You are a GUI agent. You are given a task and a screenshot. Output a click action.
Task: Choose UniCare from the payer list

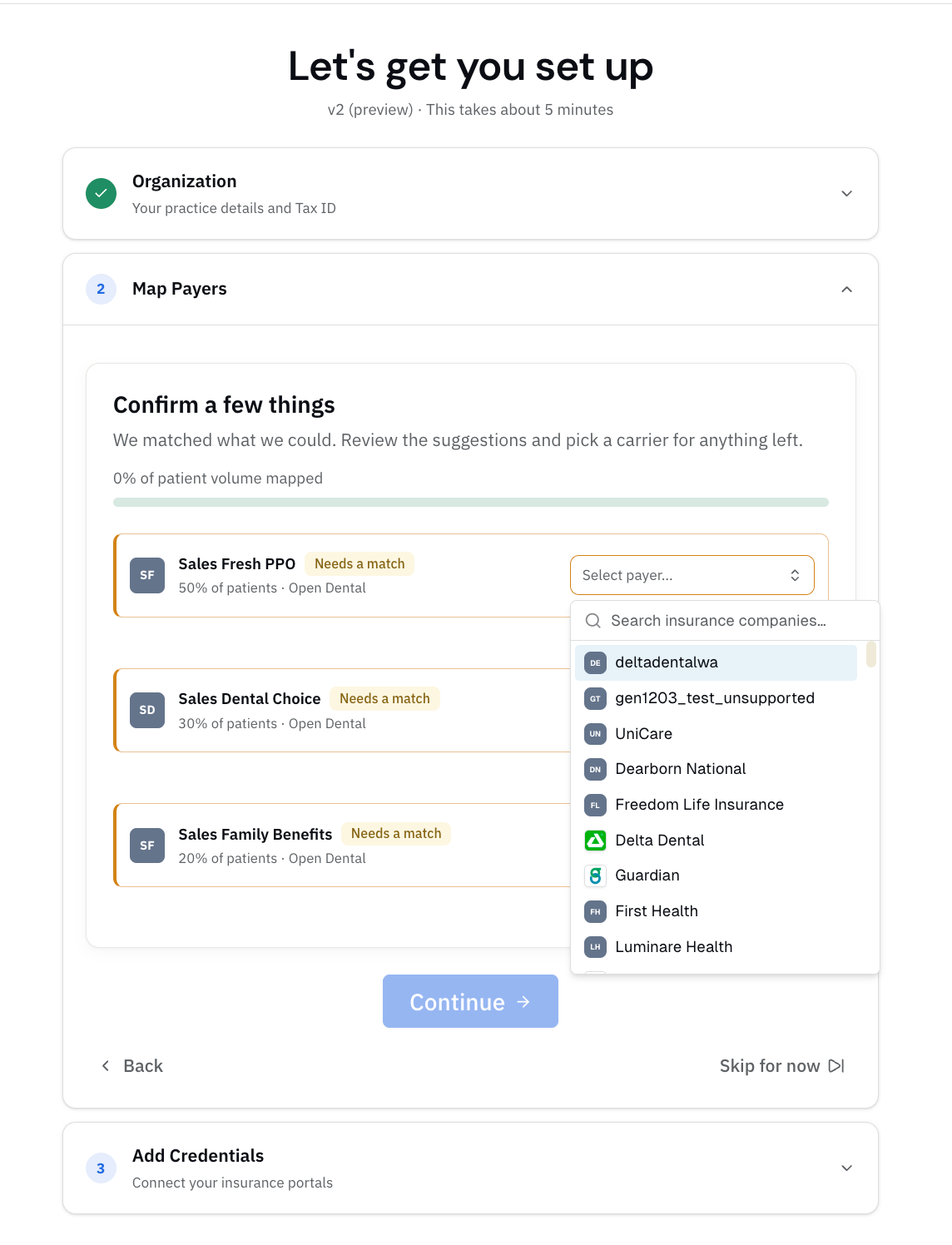[716, 734]
